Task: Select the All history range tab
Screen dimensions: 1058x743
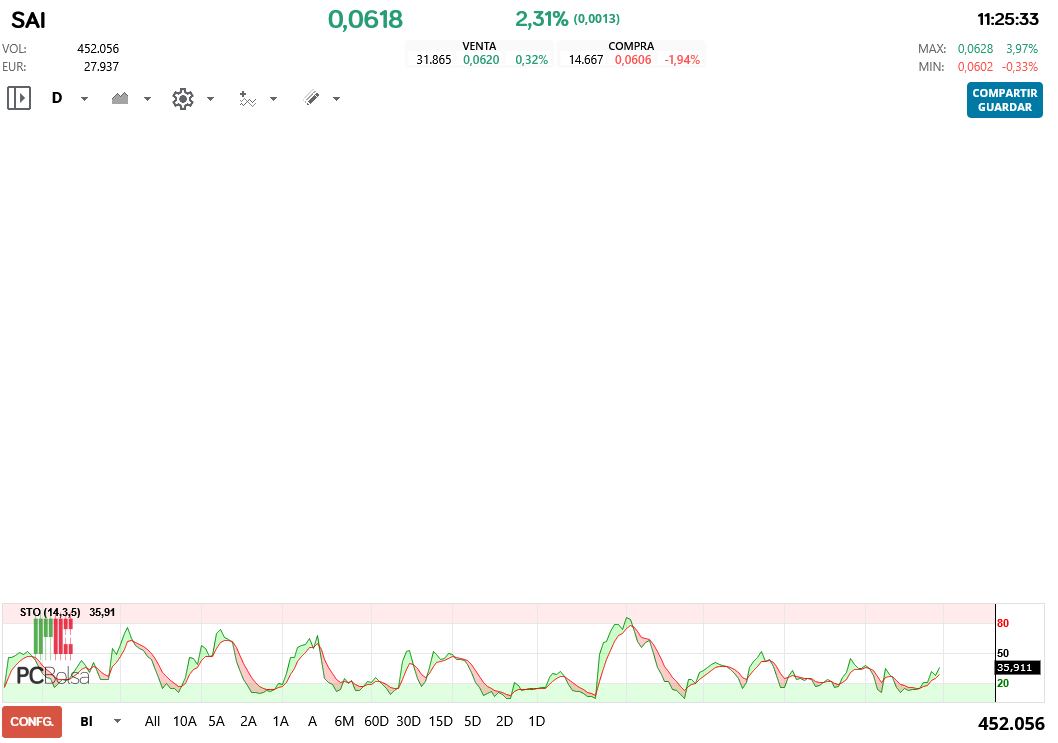Action: [152, 721]
